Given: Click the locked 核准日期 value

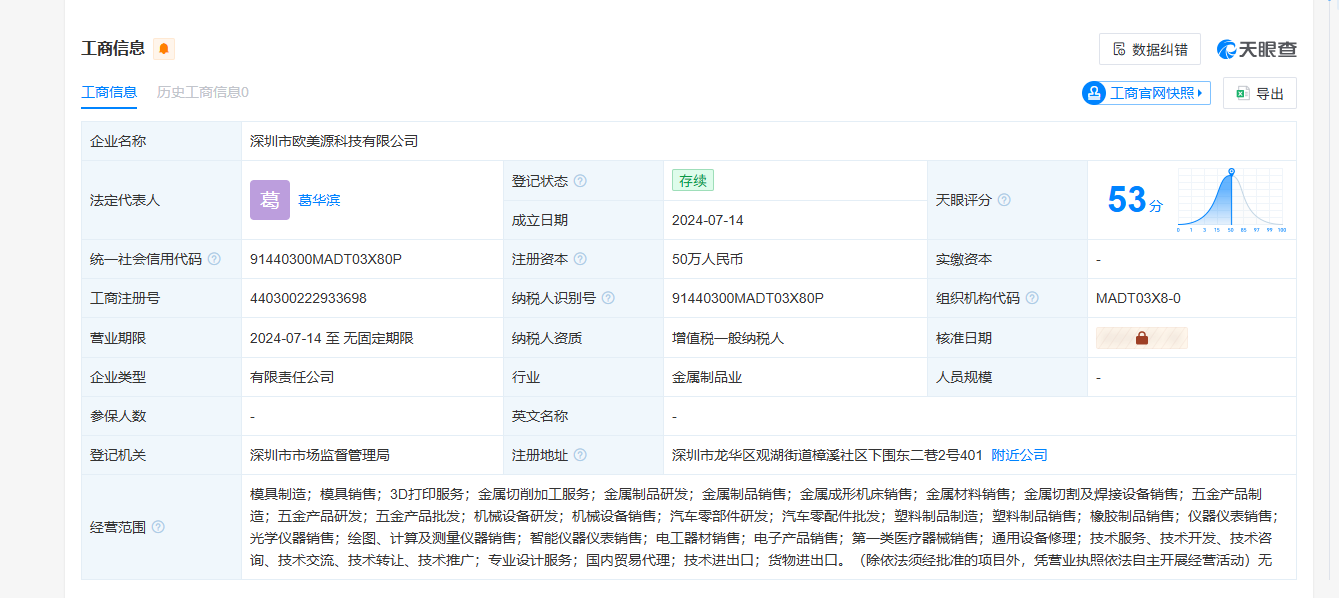Looking at the screenshot, I should click(1142, 338).
